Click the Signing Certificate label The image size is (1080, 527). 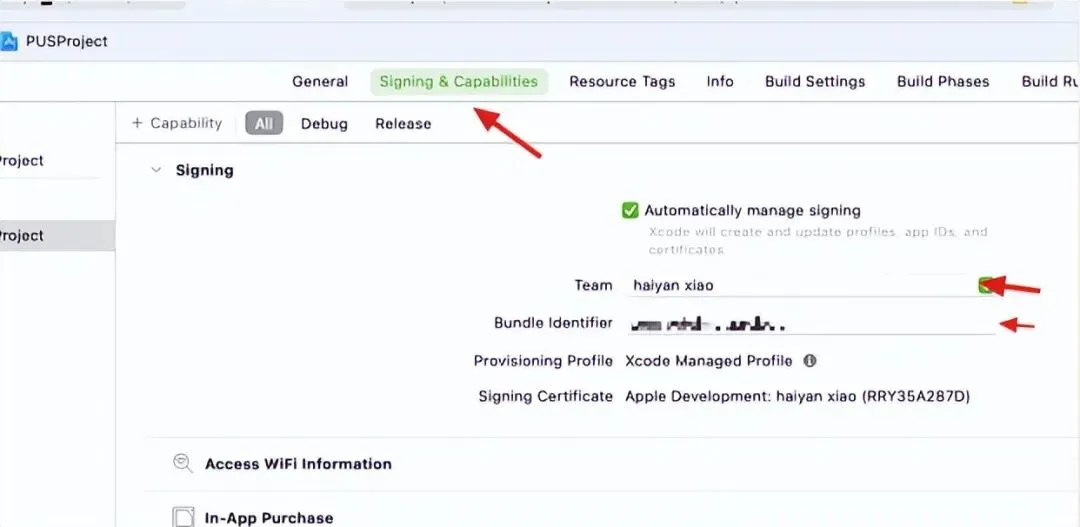point(546,396)
